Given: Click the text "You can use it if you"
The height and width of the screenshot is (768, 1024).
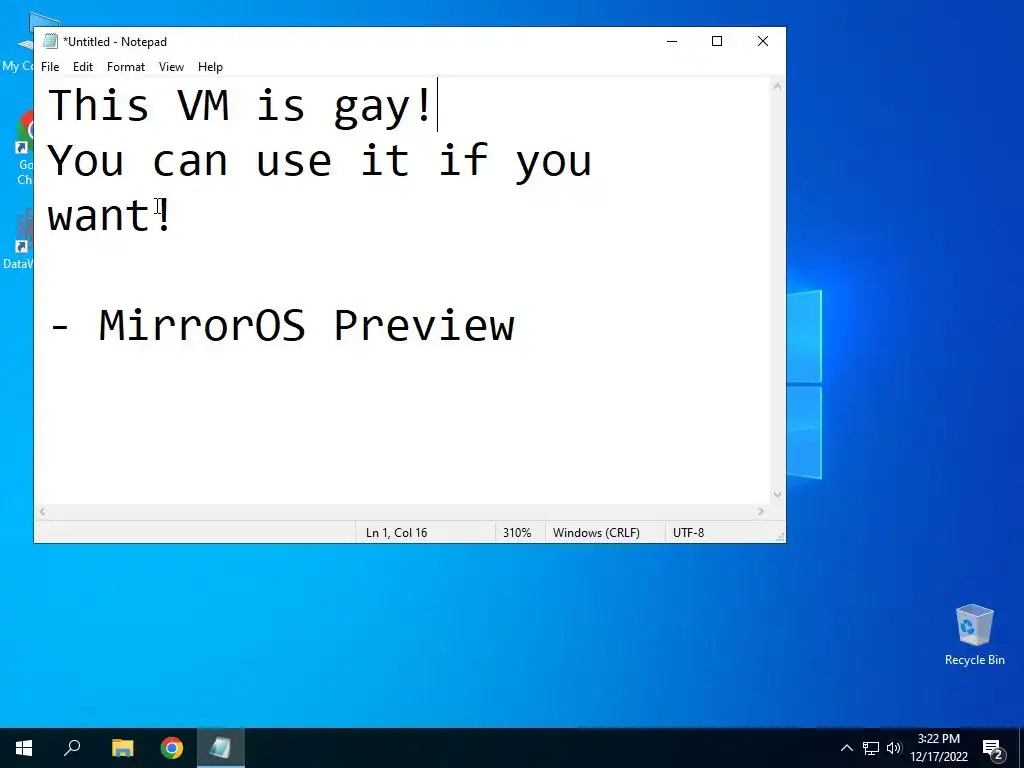Looking at the screenshot, I should (319, 161).
